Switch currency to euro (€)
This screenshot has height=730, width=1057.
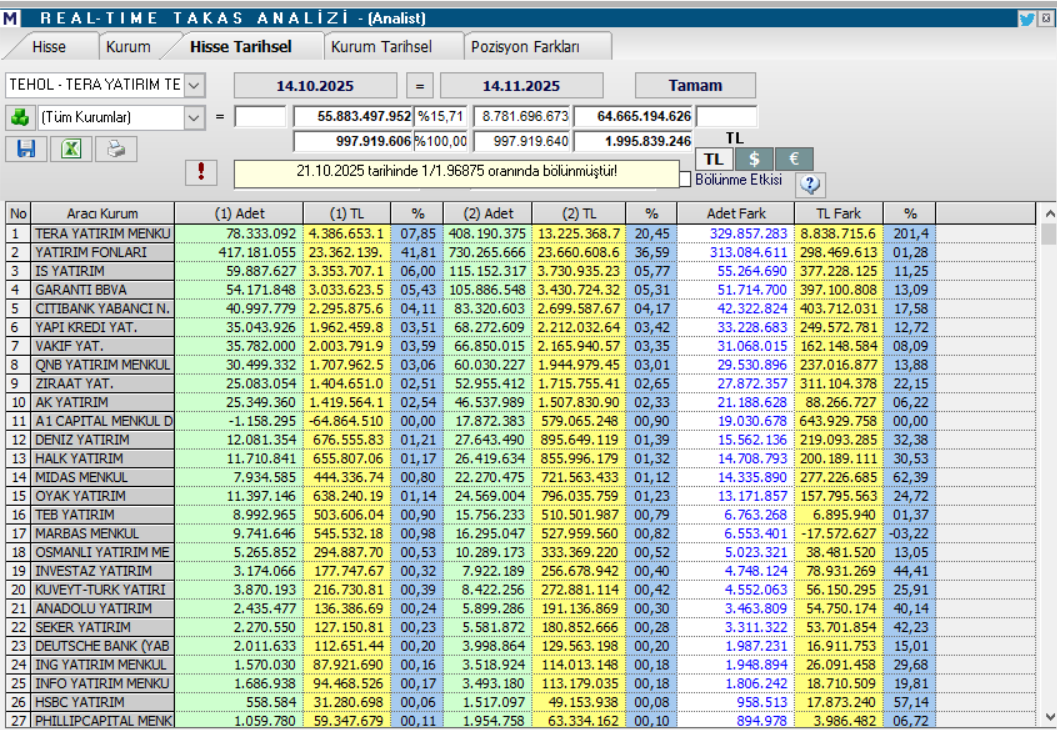(x=793, y=160)
